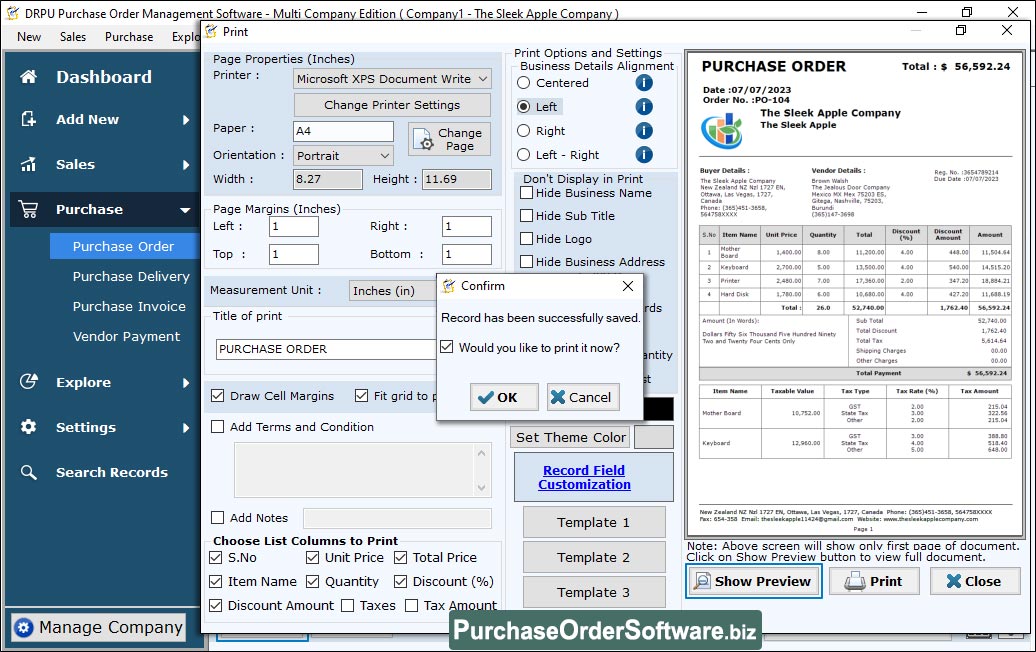The width and height of the screenshot is (1036, 652).
Task: Click info icon next to Right alignment
Action: tap(644, 131)
